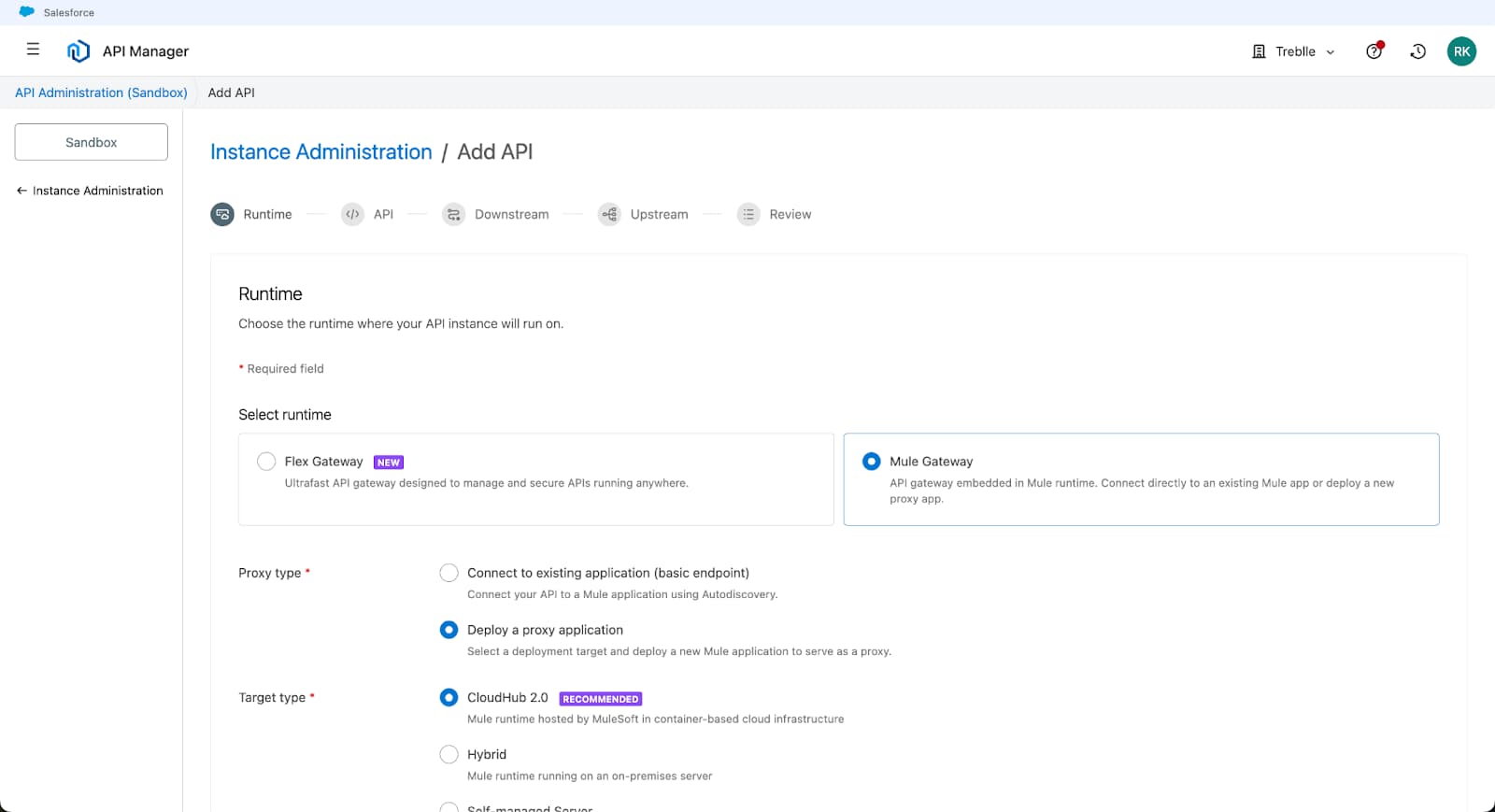Click the Runtime step icon

(222, 214)
